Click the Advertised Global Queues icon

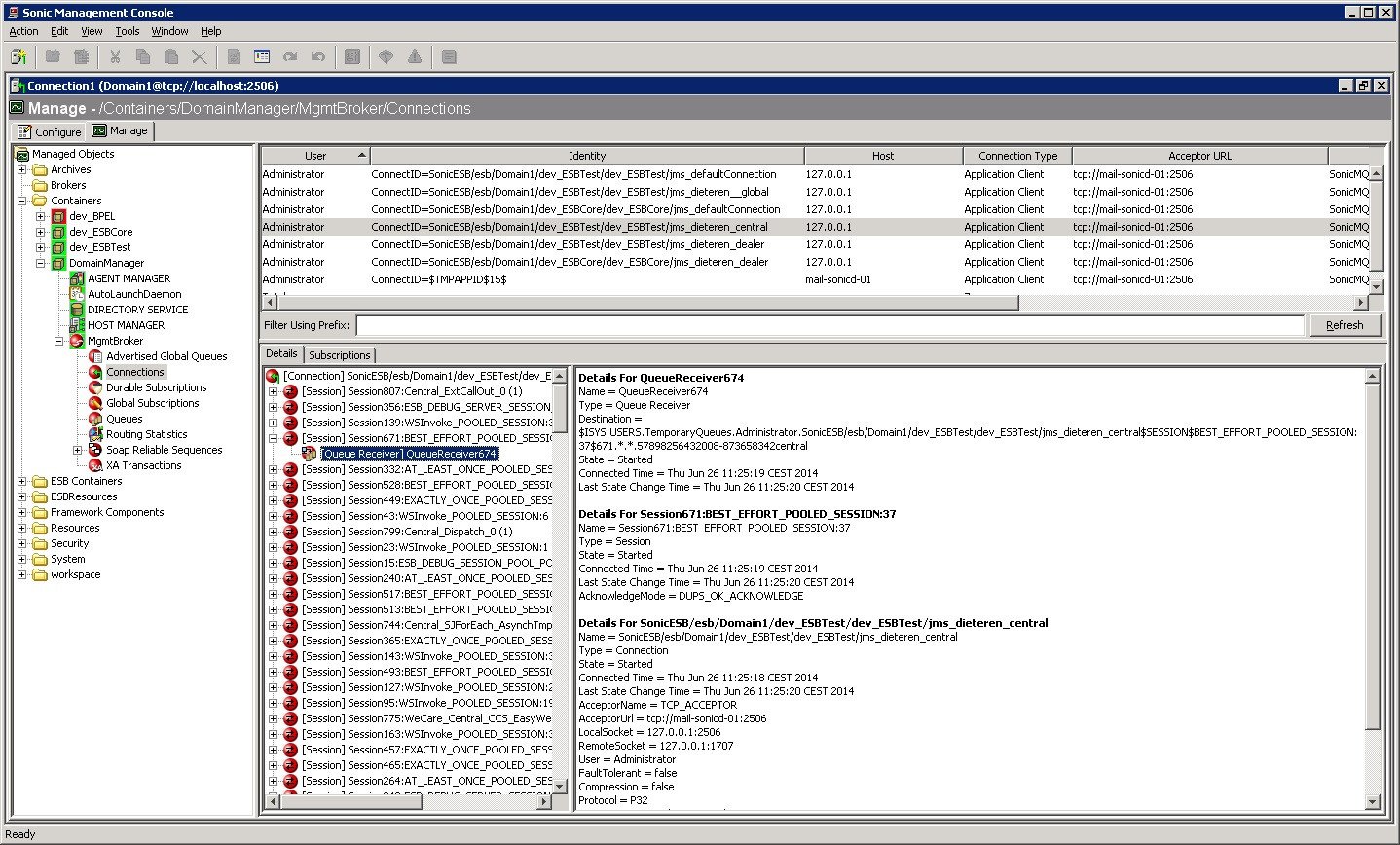click(x=95, y=356)
